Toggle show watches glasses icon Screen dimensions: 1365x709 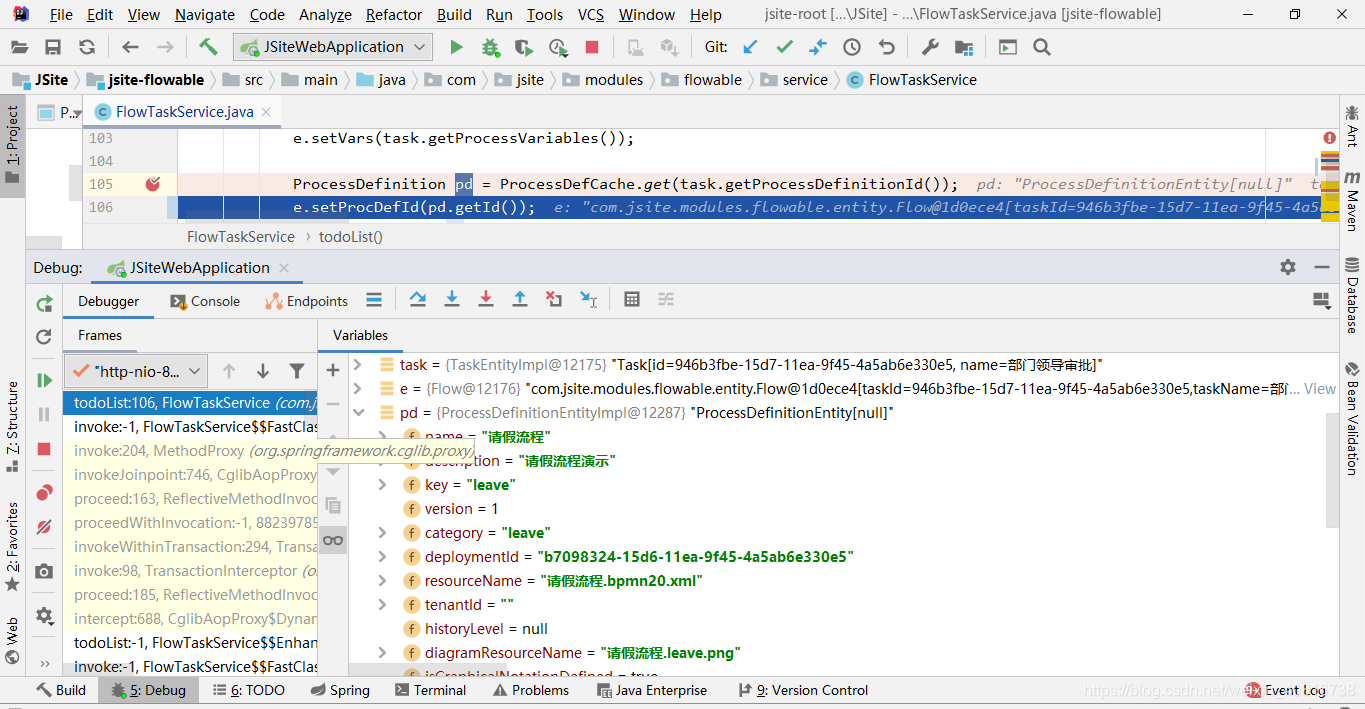333,540
